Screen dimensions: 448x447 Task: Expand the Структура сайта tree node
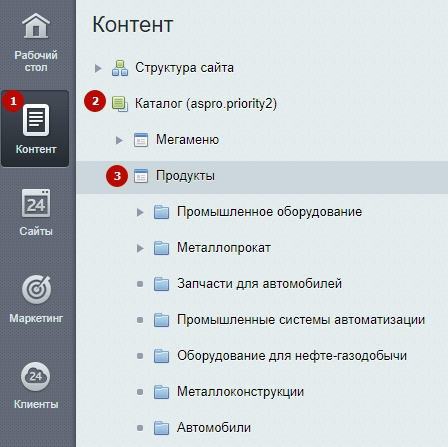coord(98,68)
